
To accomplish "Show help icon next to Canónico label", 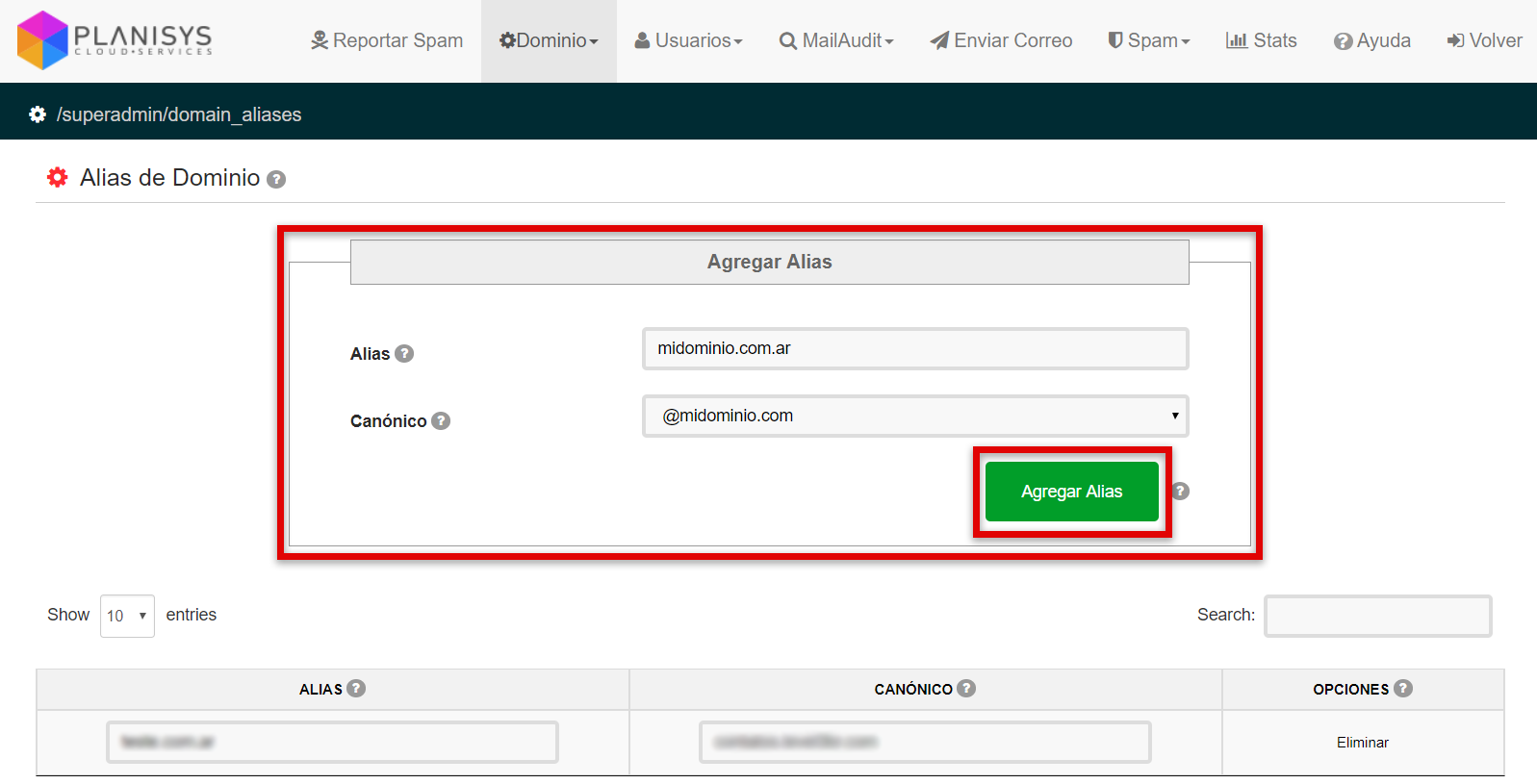I will click(x=441, y=420).
